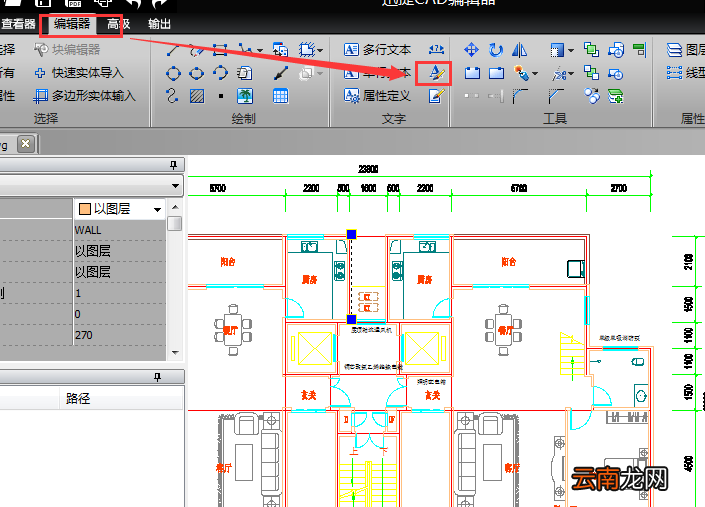The height and width of the screenshot is (507, 705).
Task: Switch to the 编辑器 tab
Action: pos(72,24)
